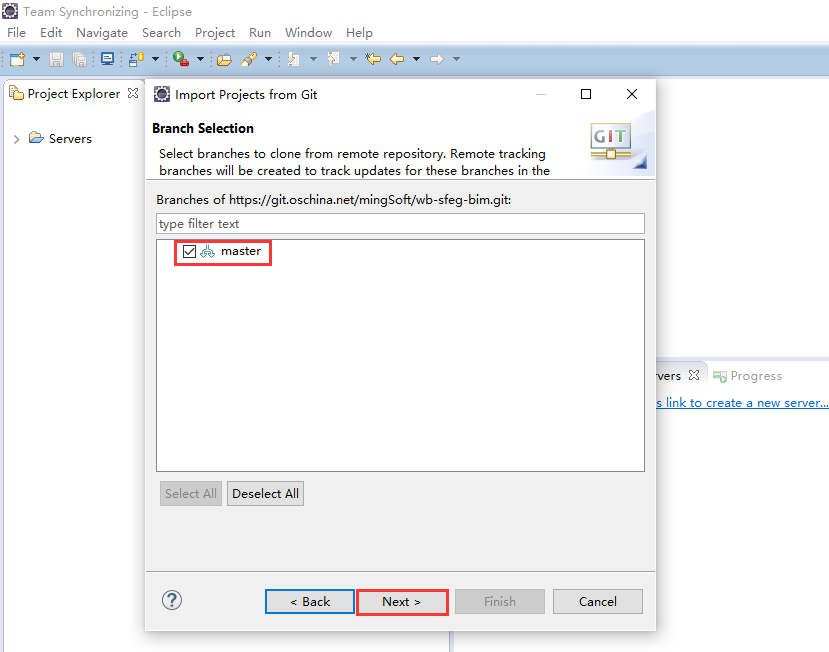
Task: Click the Search flashlight toolbar icon
Action: pyautogui.click(x=249, y=59)
